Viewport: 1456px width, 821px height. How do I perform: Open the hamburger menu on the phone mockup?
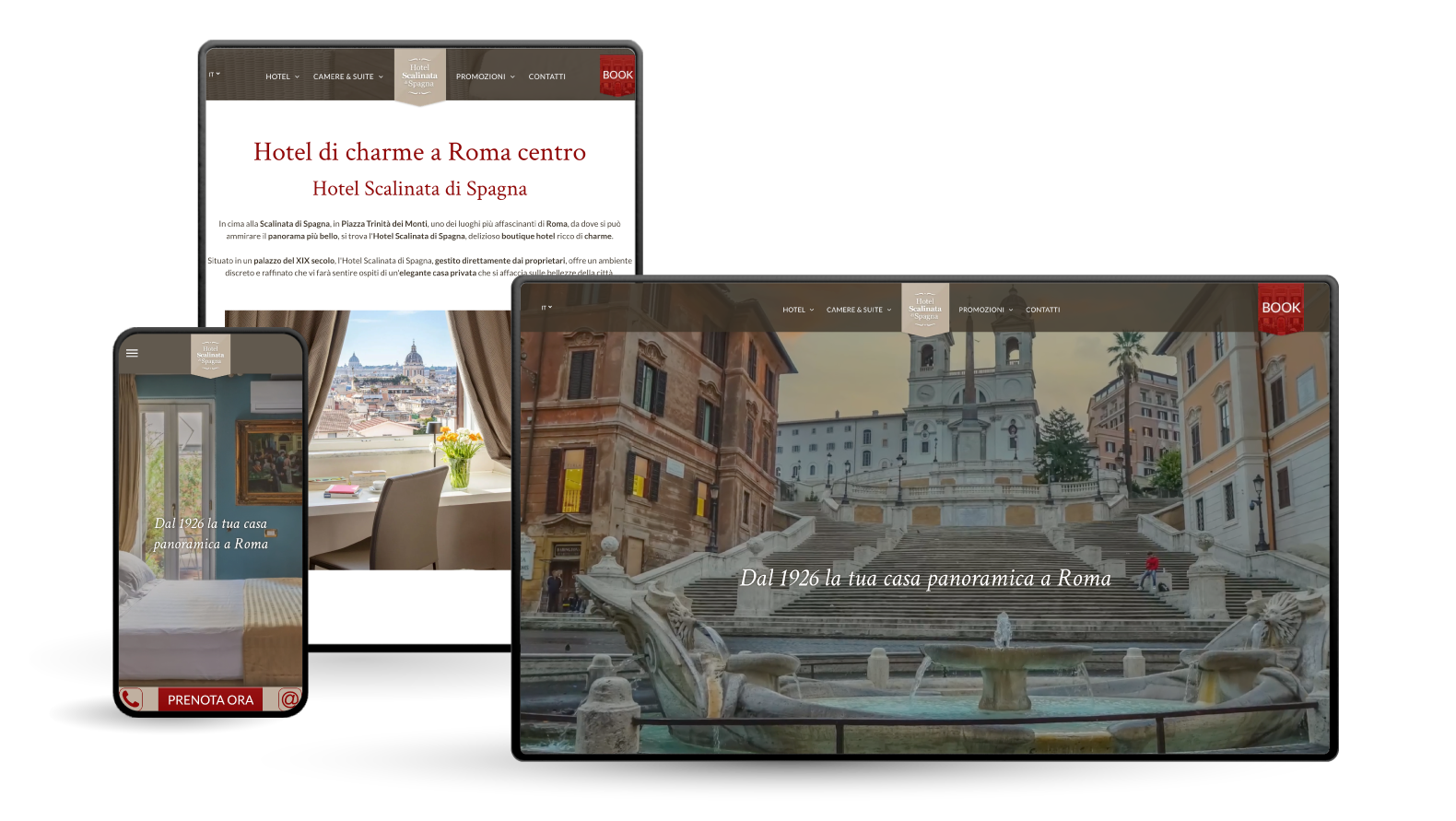[132, 353]
